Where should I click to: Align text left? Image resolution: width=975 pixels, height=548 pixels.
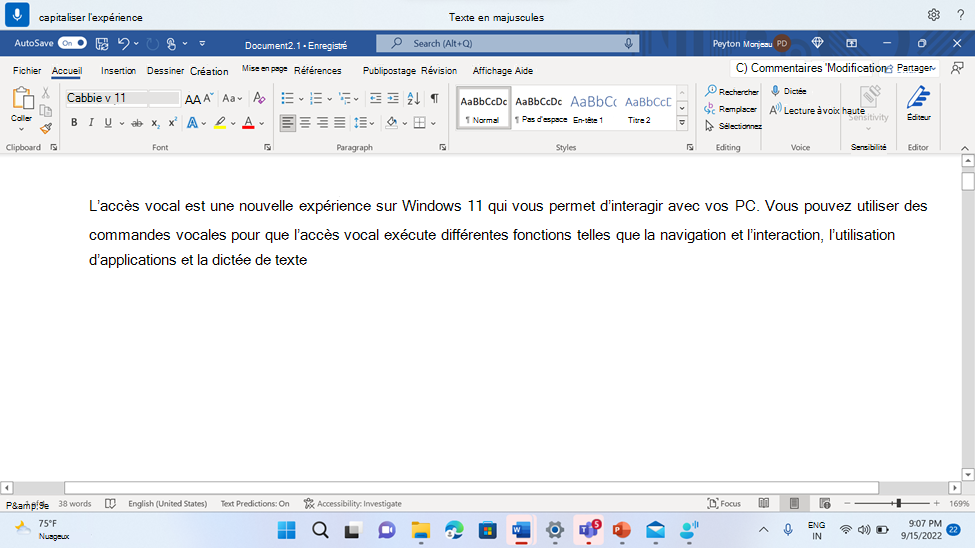[287, 123]
